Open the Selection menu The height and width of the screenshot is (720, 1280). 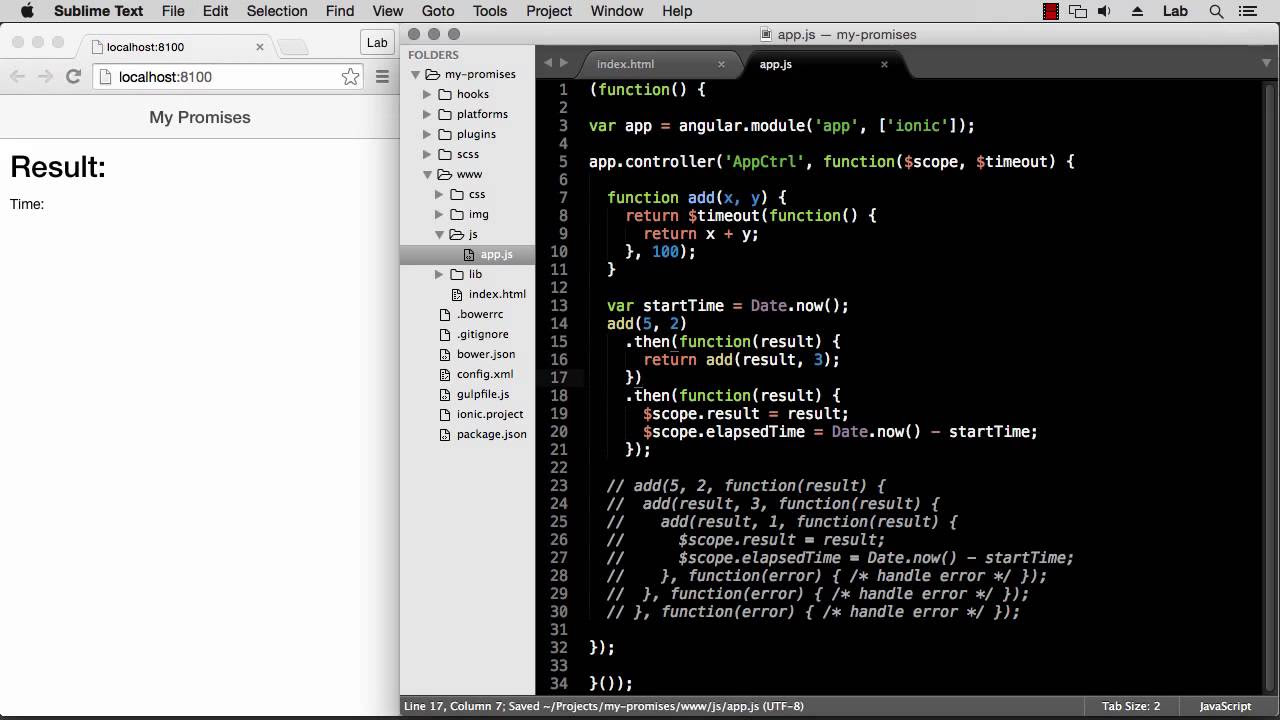[277, 11]
